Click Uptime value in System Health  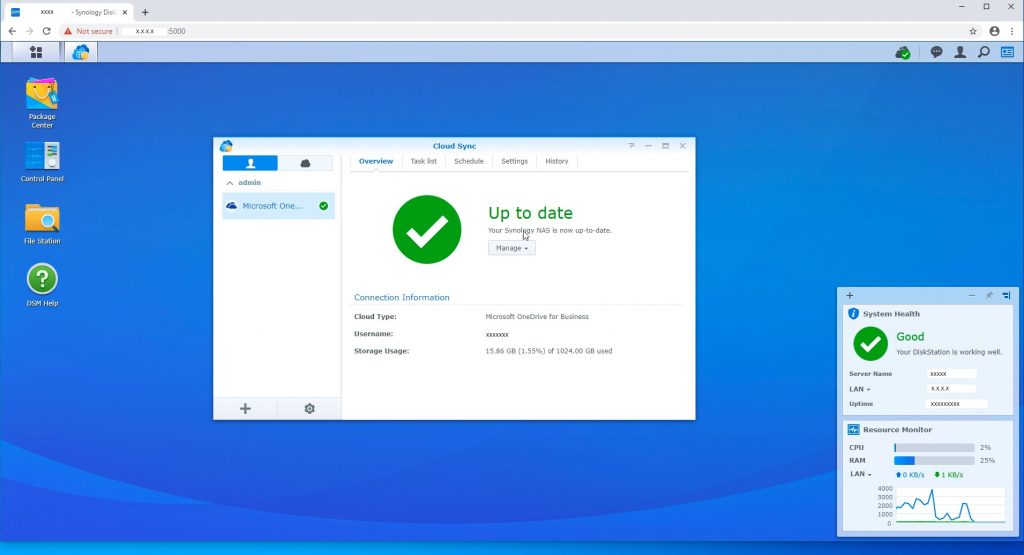956,404
